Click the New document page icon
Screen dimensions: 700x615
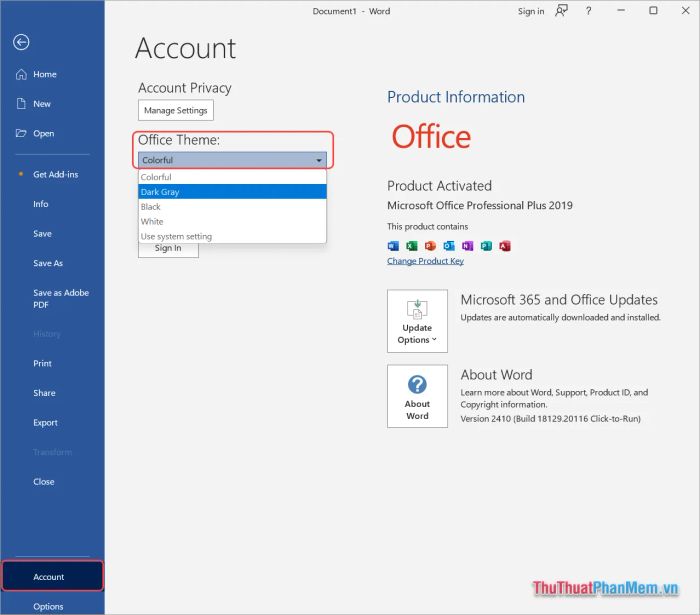pyautogui.click(x=21, y=104)
